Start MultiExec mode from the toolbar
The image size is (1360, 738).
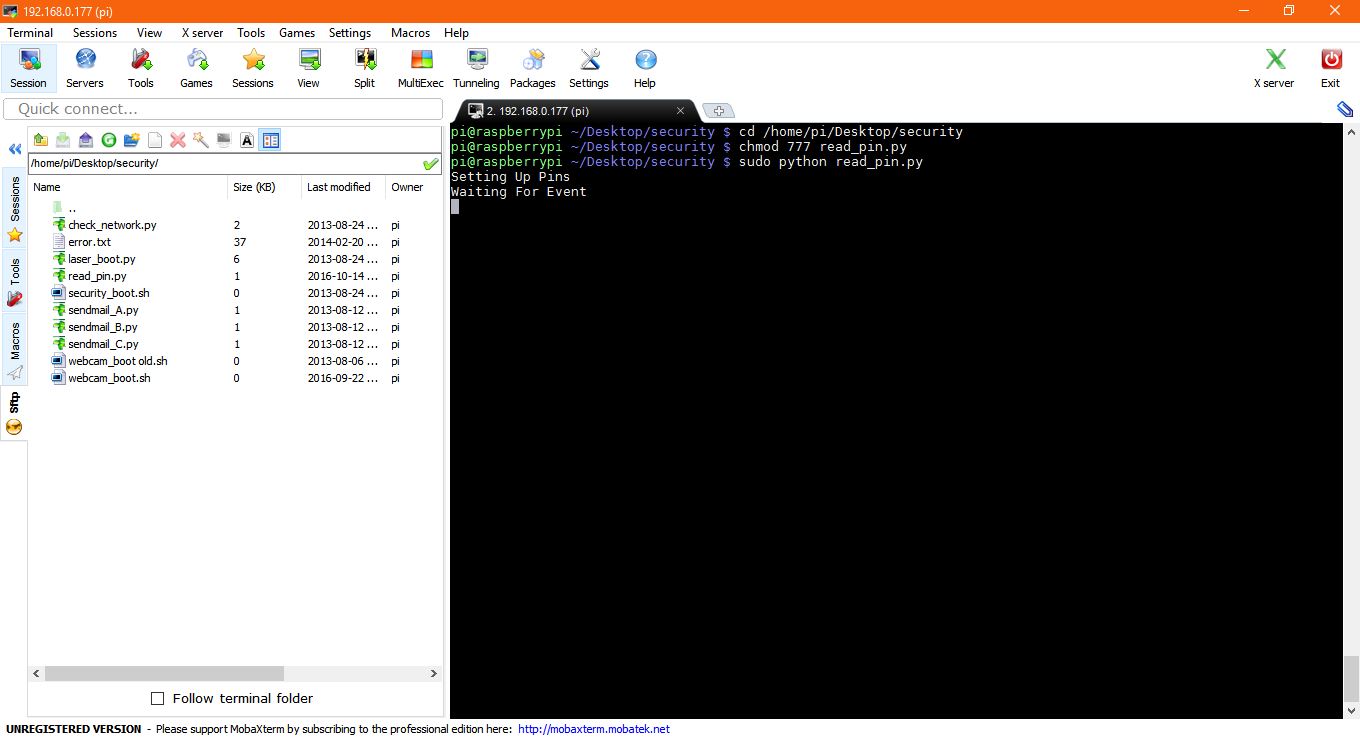(421, 68)
